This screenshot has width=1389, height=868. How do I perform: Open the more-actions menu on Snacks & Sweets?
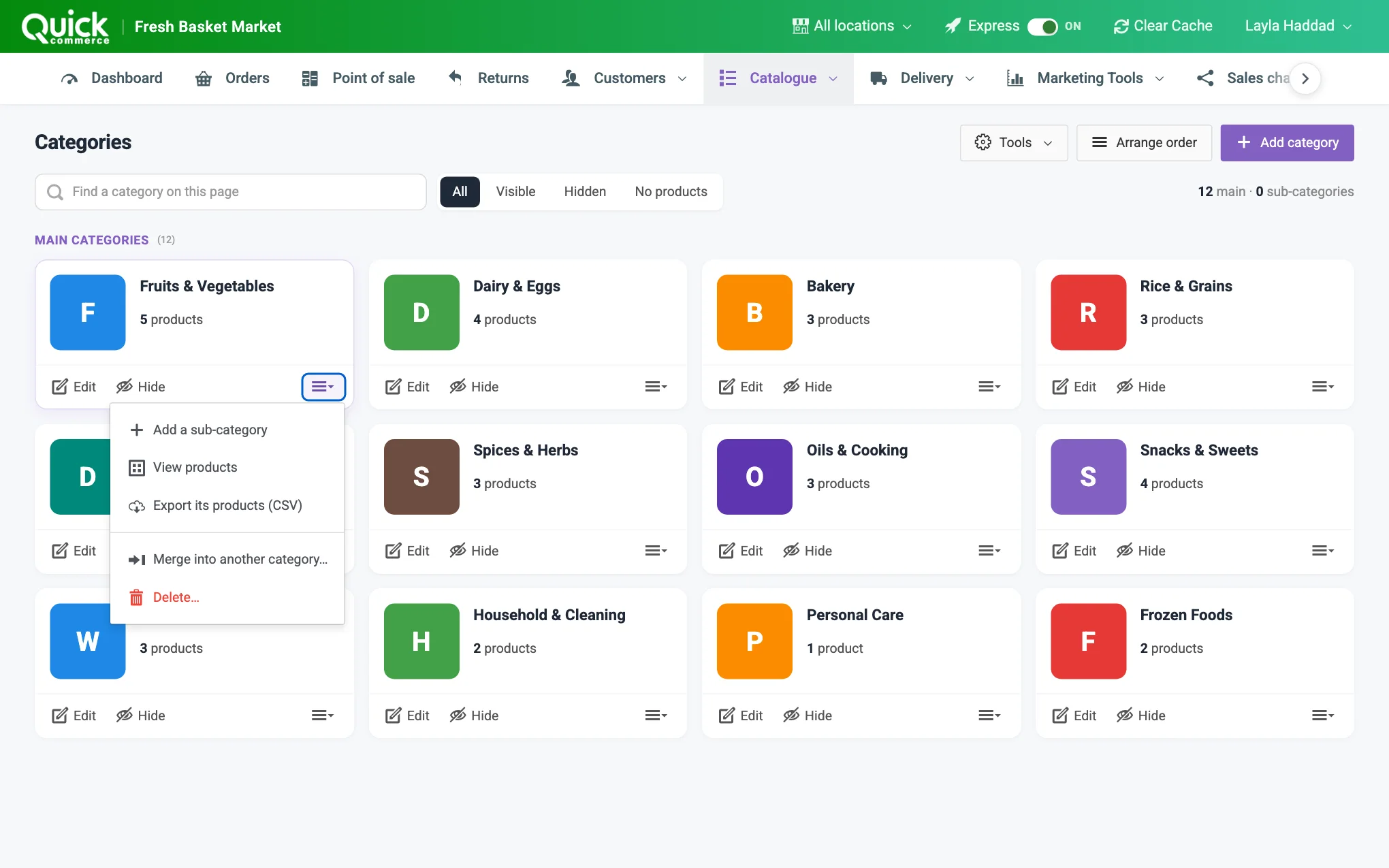pyautogui.click(x=1323, y=551)
